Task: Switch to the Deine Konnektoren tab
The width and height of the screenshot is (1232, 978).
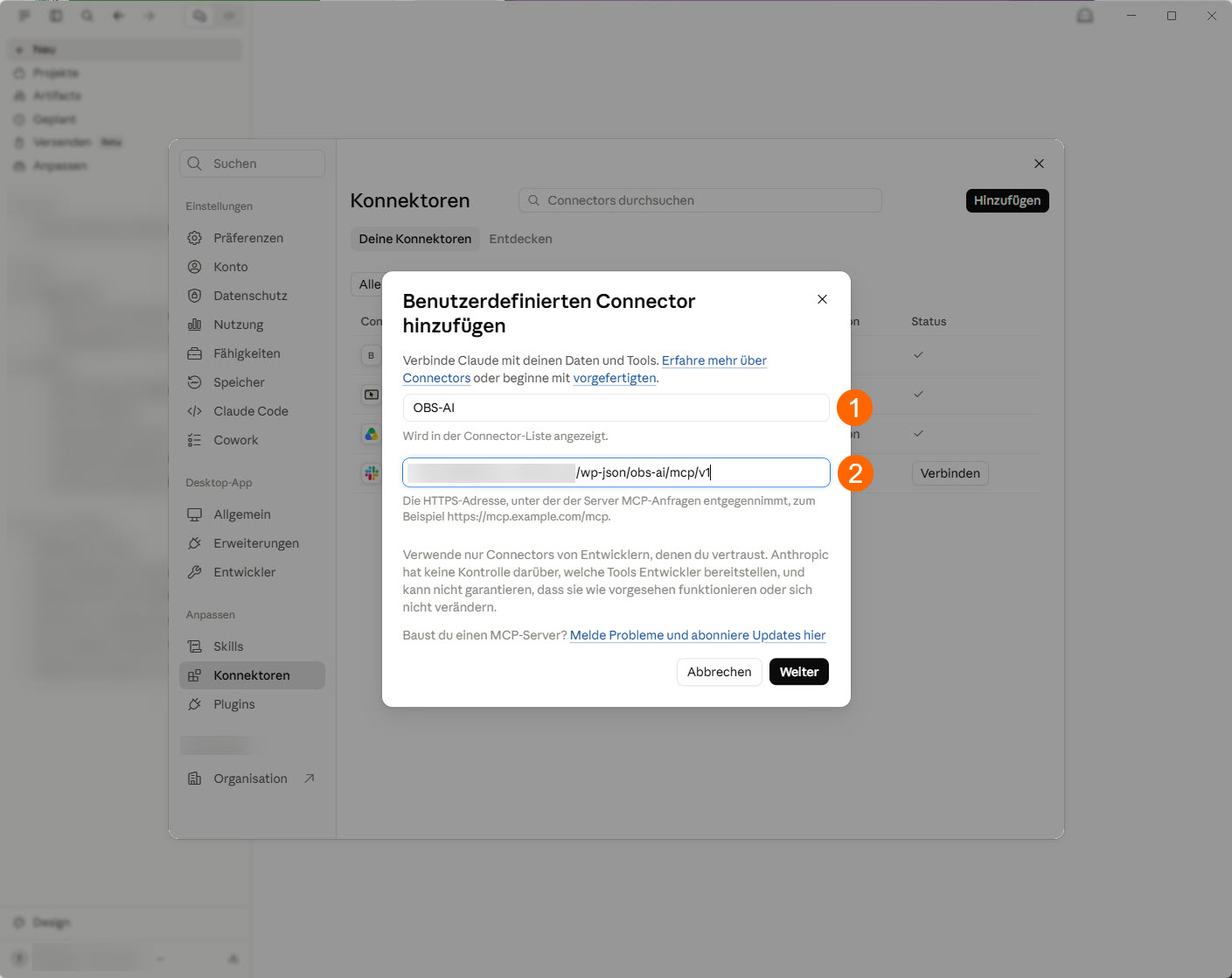Action: (415, 239)
